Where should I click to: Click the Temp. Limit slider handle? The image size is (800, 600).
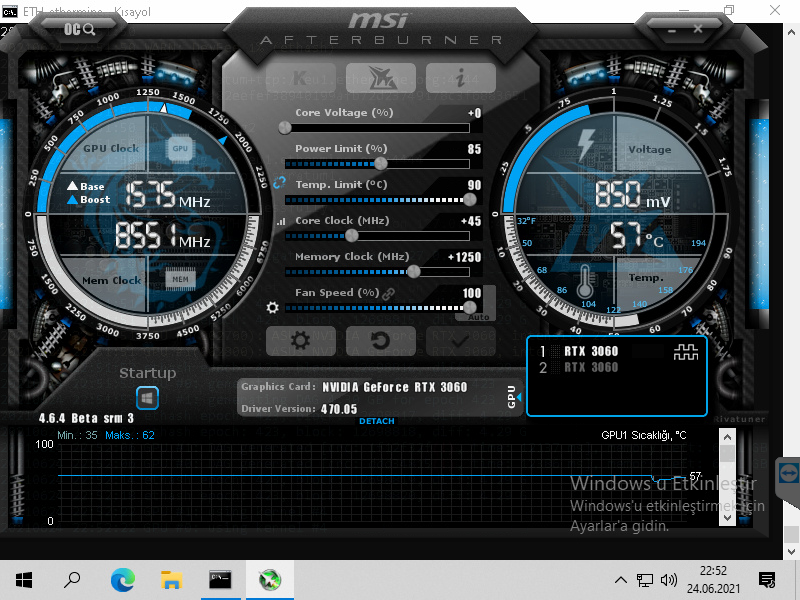[x=470, y=200]
